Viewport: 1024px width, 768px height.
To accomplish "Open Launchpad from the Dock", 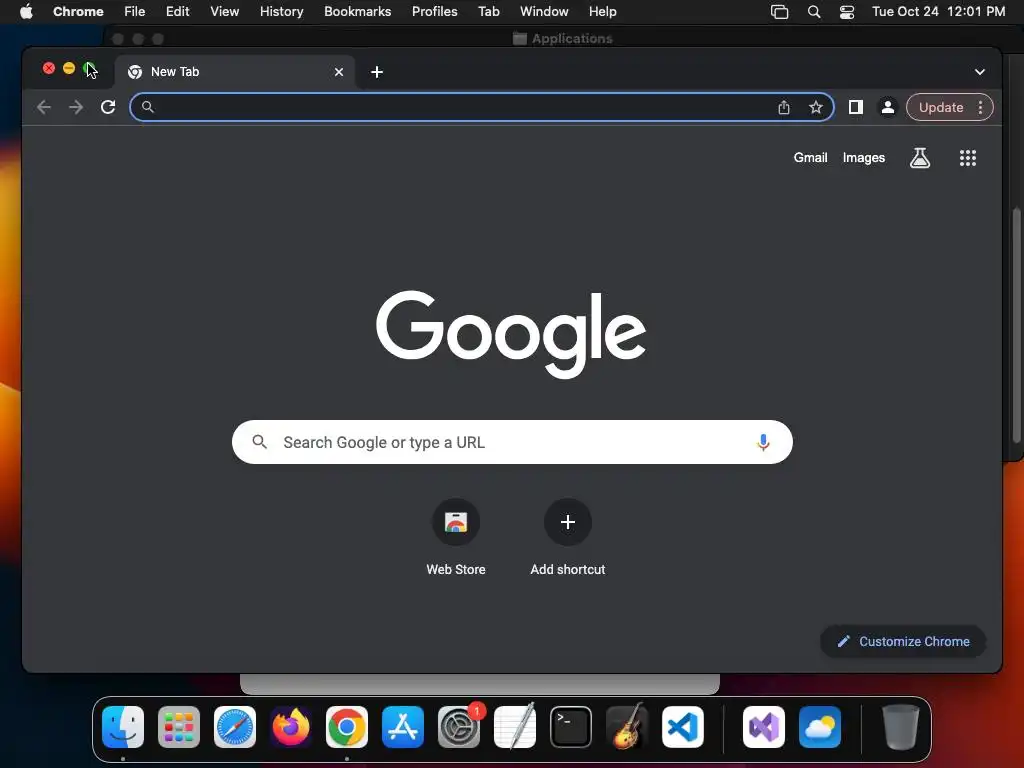I will click(x=179, y=727).
